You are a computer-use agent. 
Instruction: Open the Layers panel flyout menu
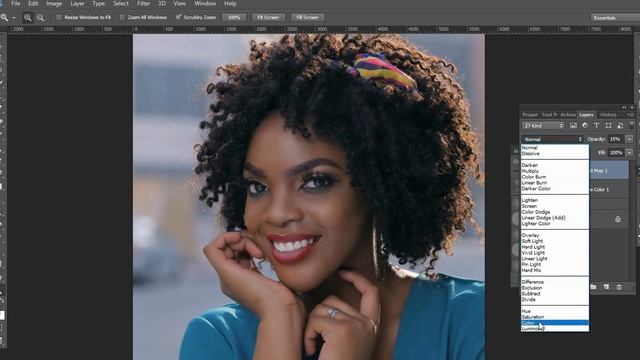coord(630,115)
